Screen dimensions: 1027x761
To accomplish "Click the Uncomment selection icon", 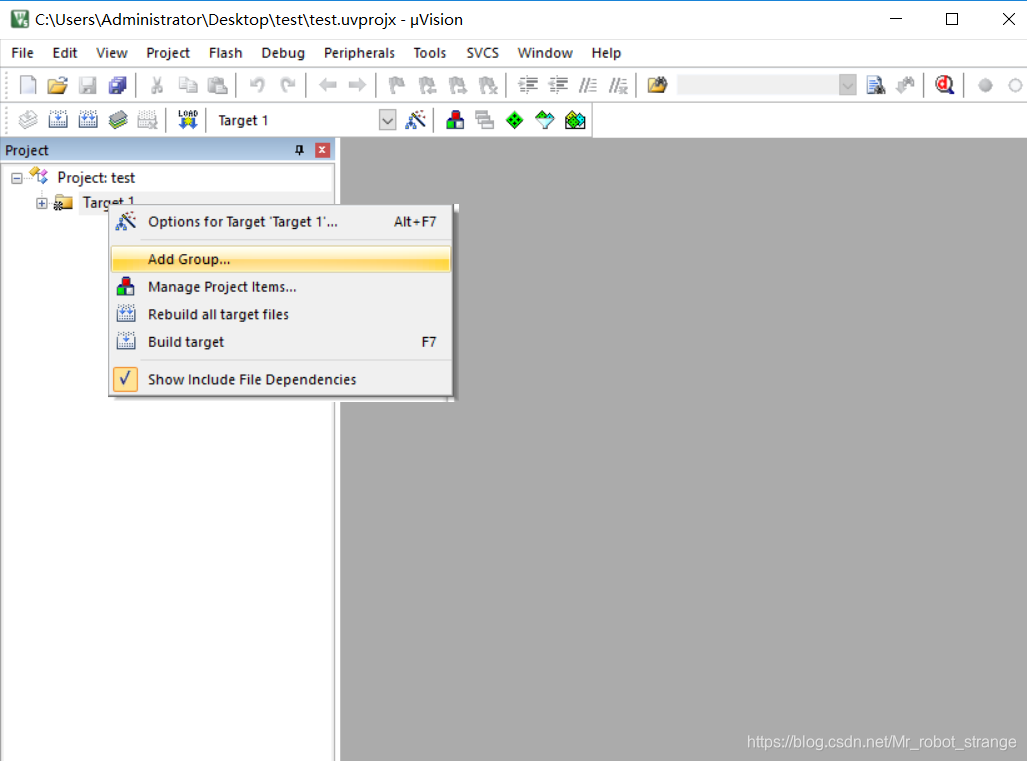I will (618, 85).
